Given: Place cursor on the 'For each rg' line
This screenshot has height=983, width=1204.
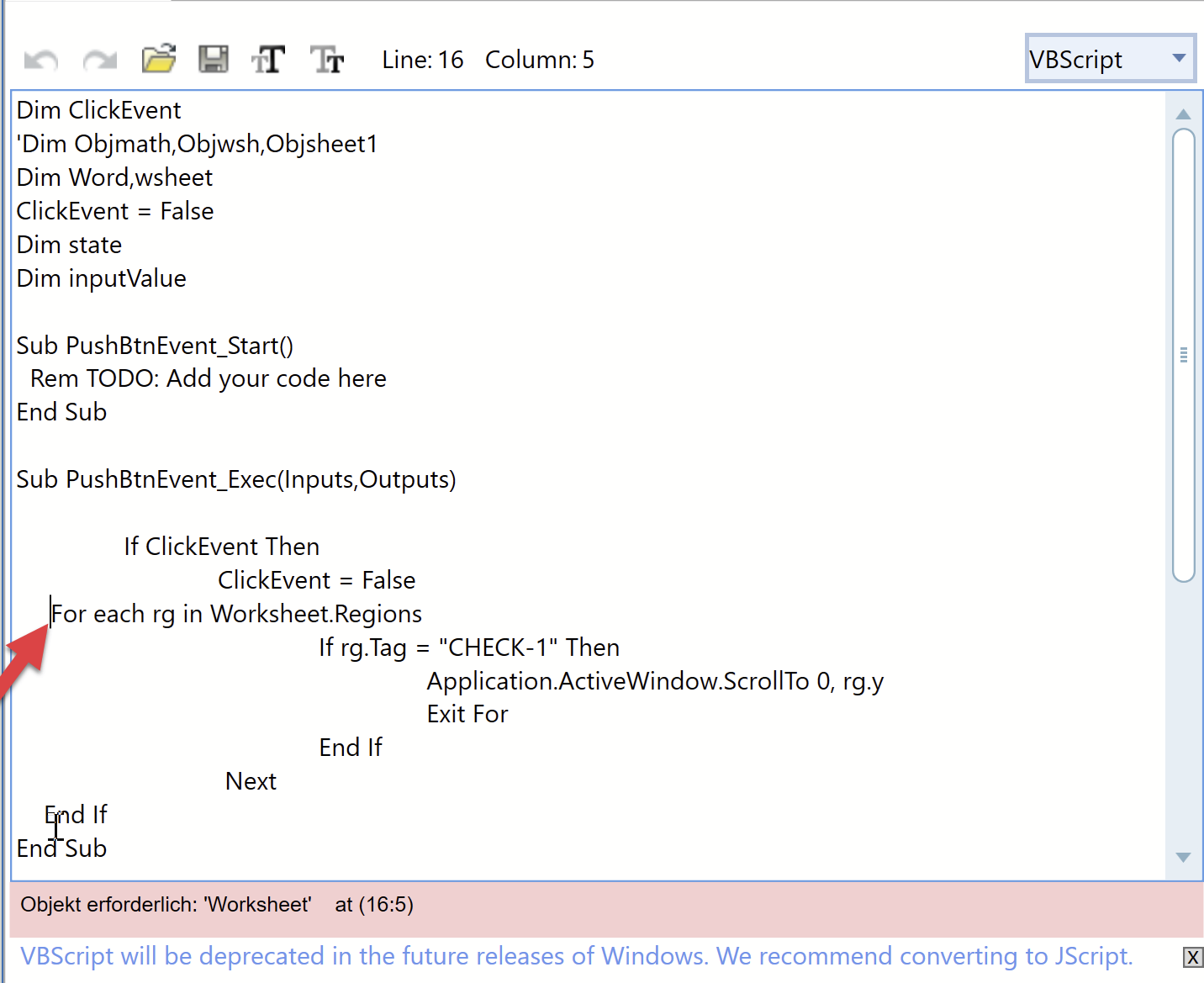Looking at the screenshot, I should pyautogui.click(x=235, y=613).
